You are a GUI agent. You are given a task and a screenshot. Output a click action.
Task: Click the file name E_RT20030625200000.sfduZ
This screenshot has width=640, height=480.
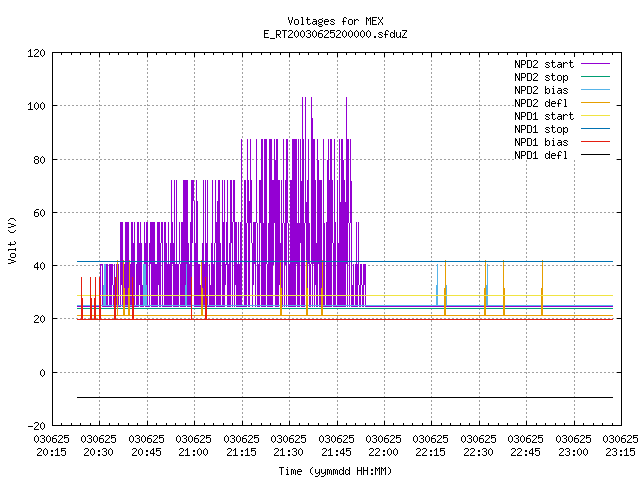(335, 34)
